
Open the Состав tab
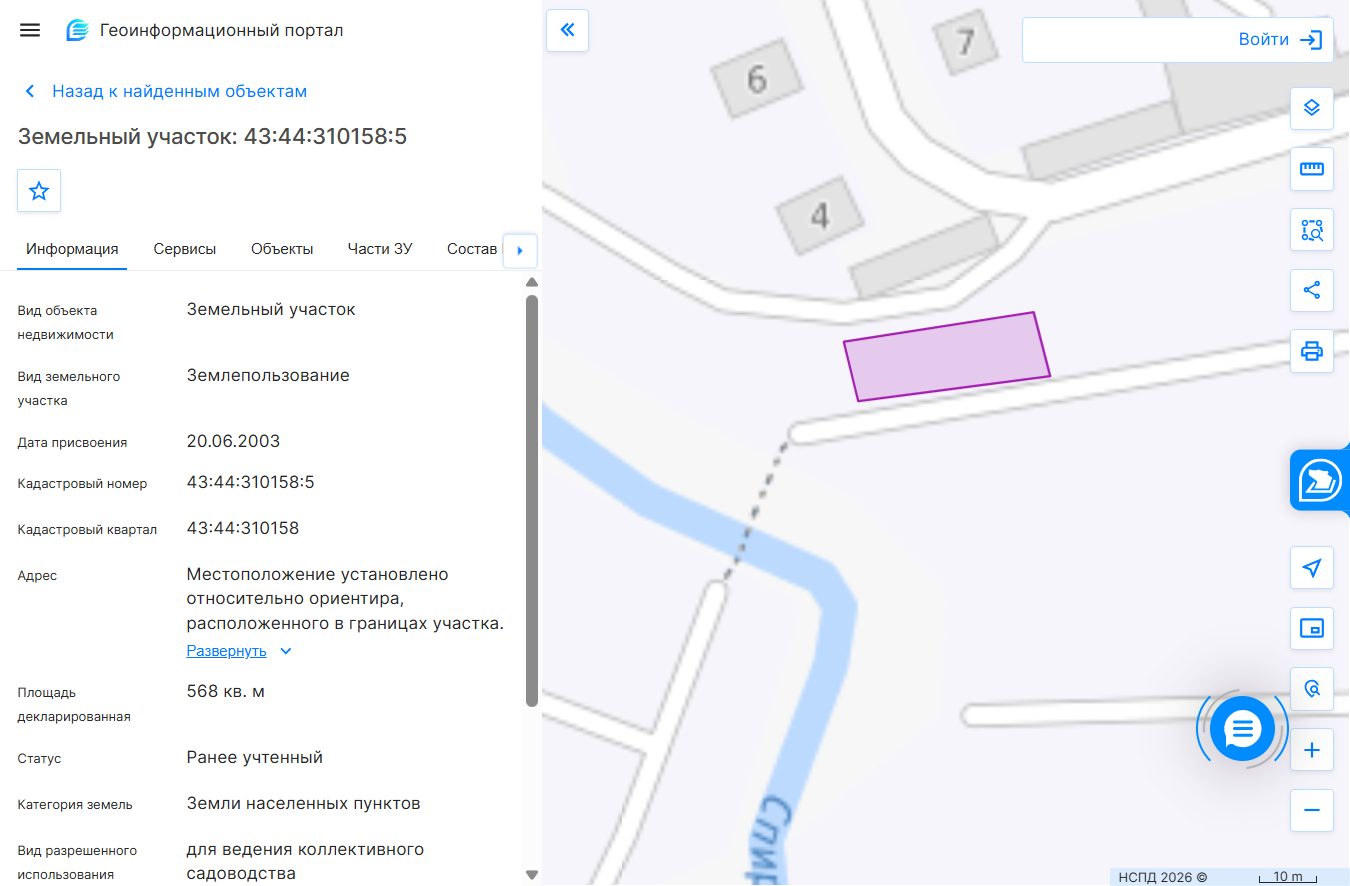pyautogui.click(x=472, y=249)
